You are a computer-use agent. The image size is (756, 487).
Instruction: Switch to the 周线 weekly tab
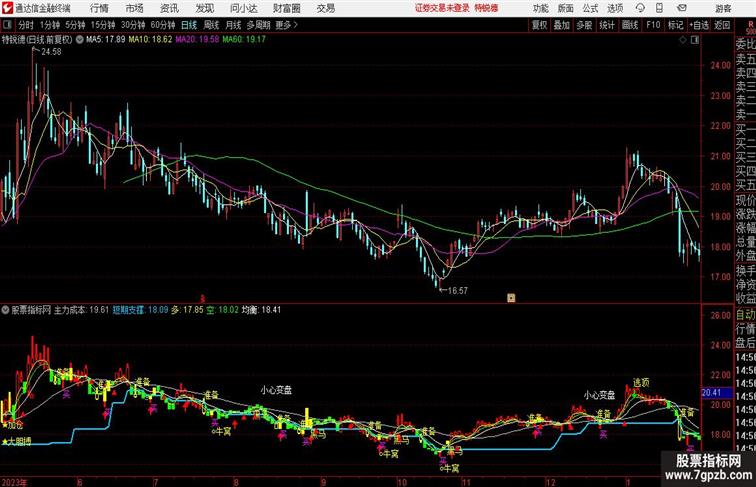coord(211,25)
